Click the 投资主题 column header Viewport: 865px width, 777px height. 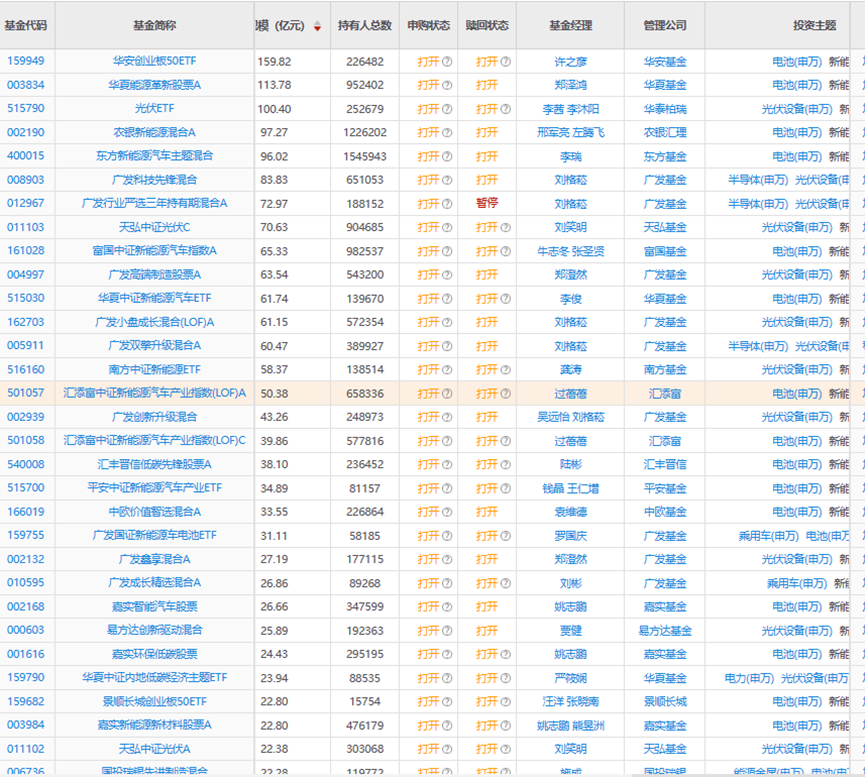point(815,25)
